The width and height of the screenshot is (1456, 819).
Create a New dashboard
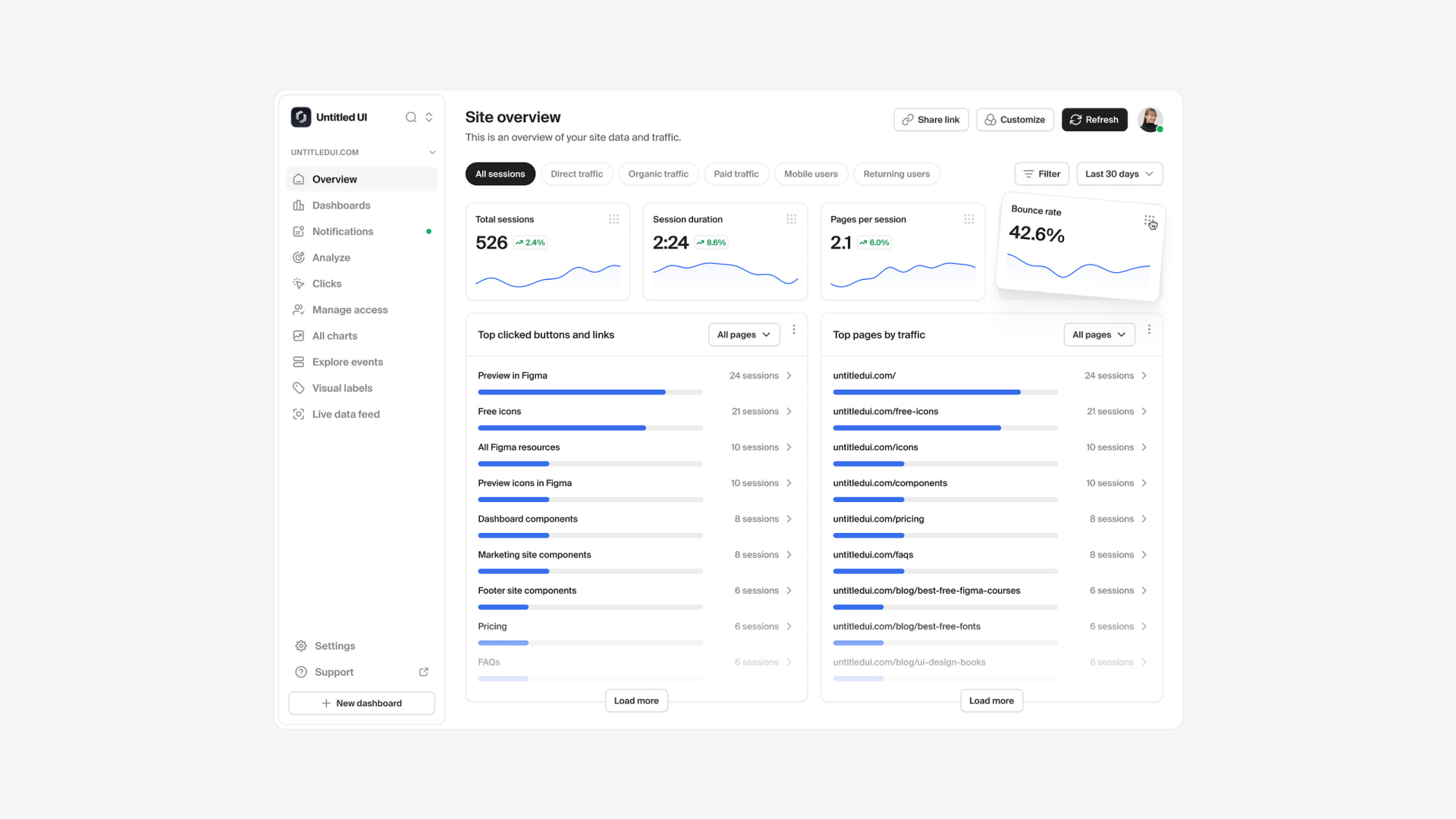(x=361, y=703)
